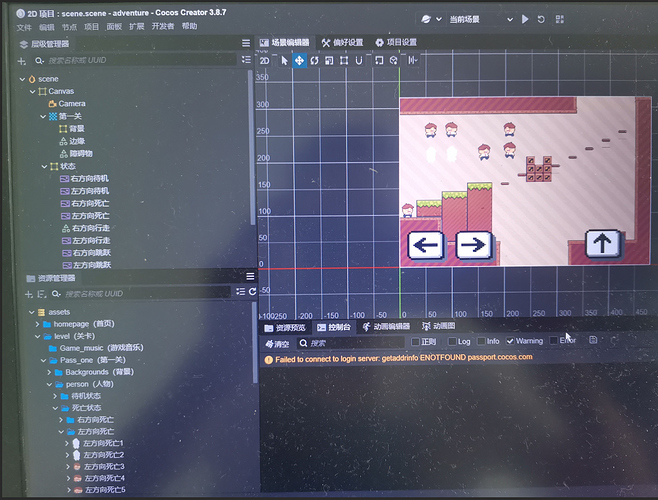
Task: Collapse all nodes using hierarchy list icon
Action: tap(246, 60)
